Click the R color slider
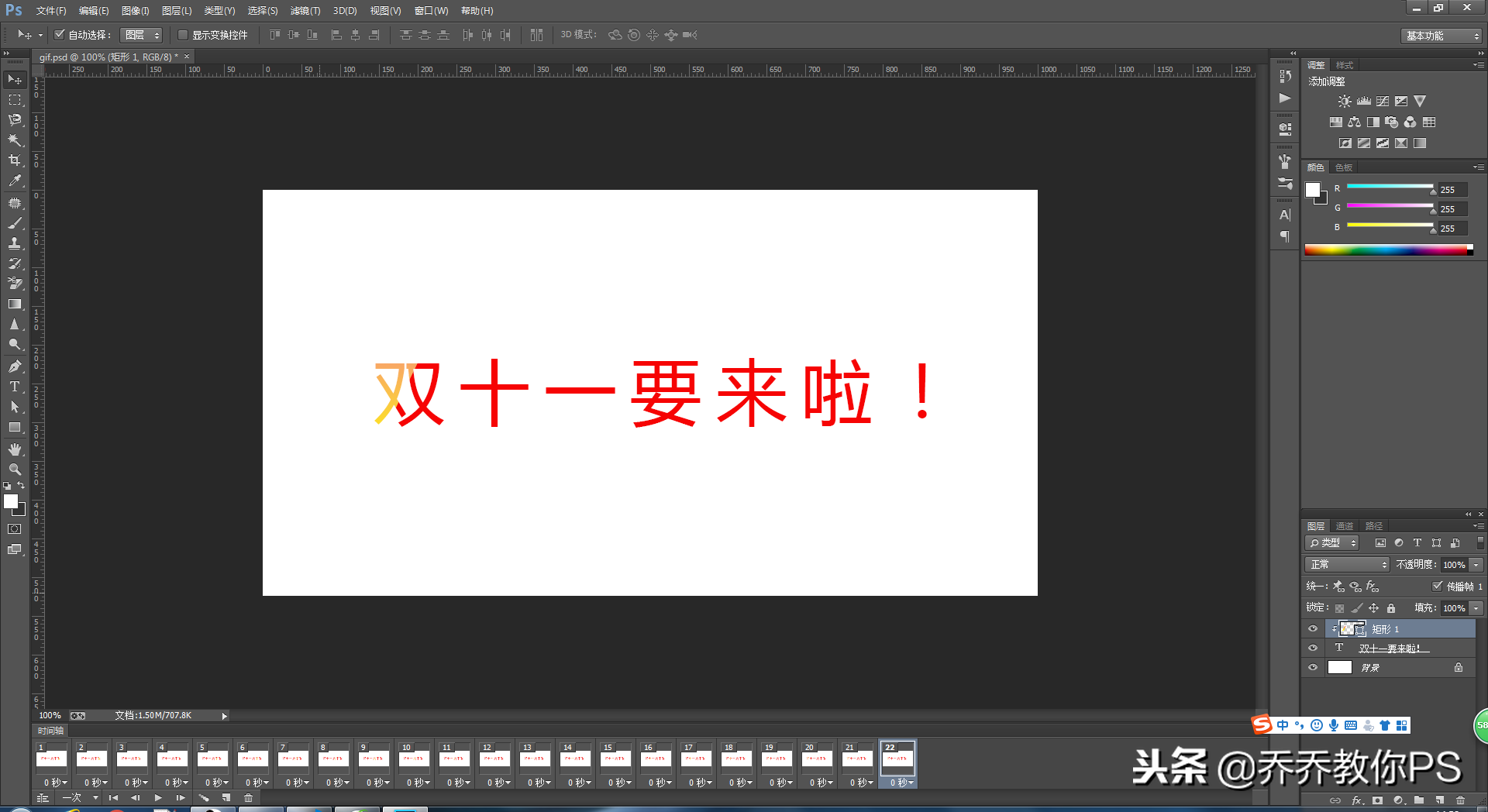1488x812 pixels. point(1390,187)
